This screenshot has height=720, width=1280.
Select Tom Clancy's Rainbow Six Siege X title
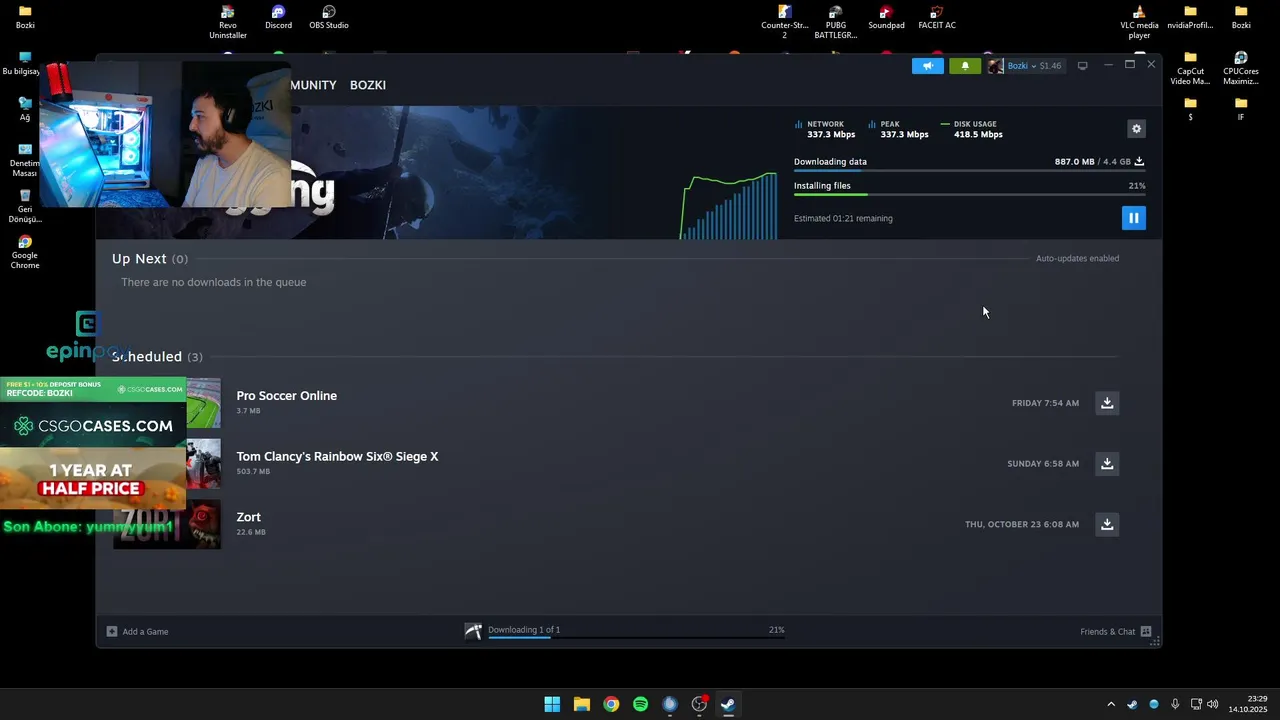click(x=337, y=456)
